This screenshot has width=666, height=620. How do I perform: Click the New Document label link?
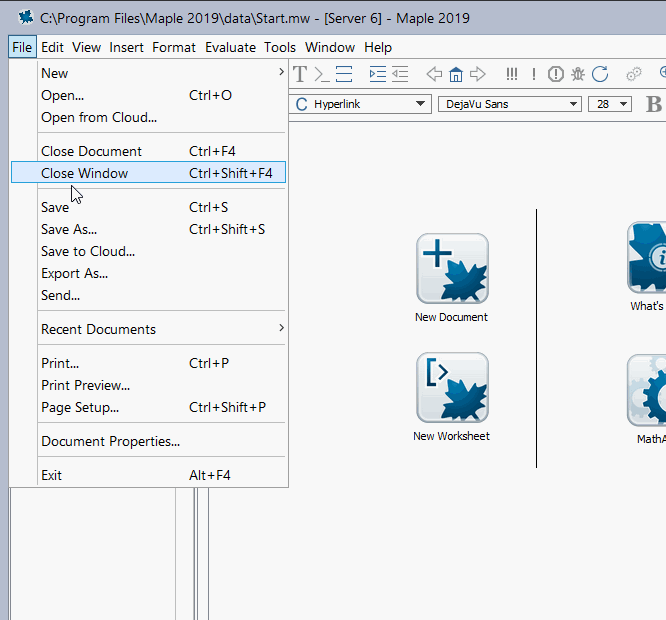[452, 317]
